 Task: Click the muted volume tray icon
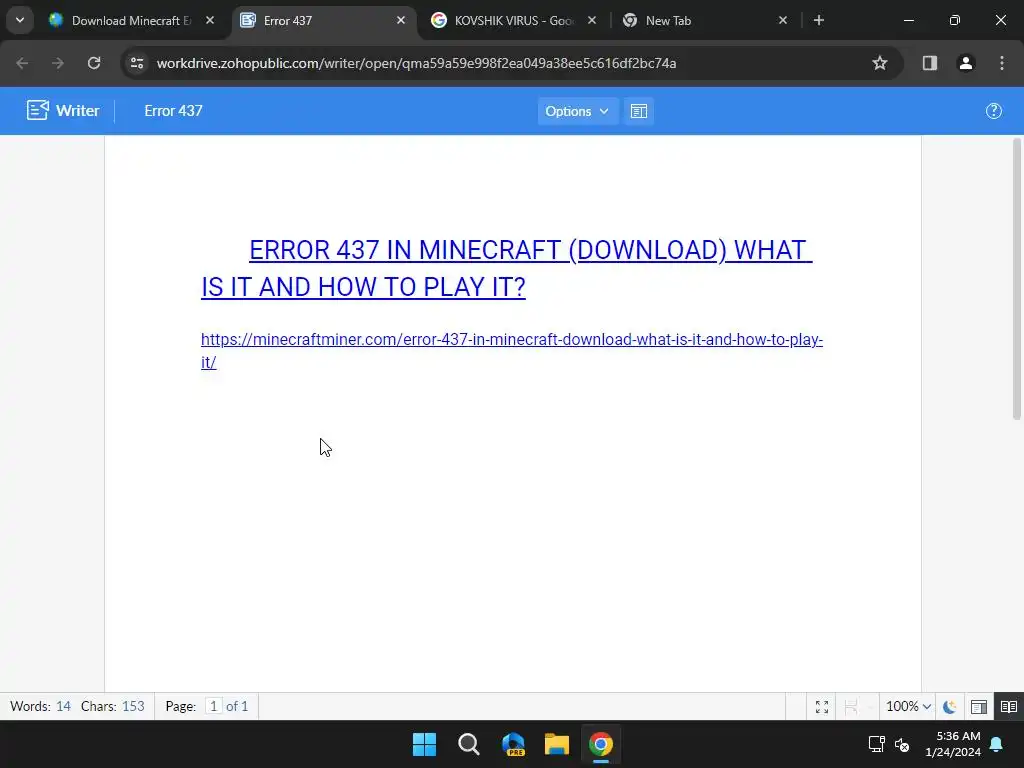click(903, 744)
